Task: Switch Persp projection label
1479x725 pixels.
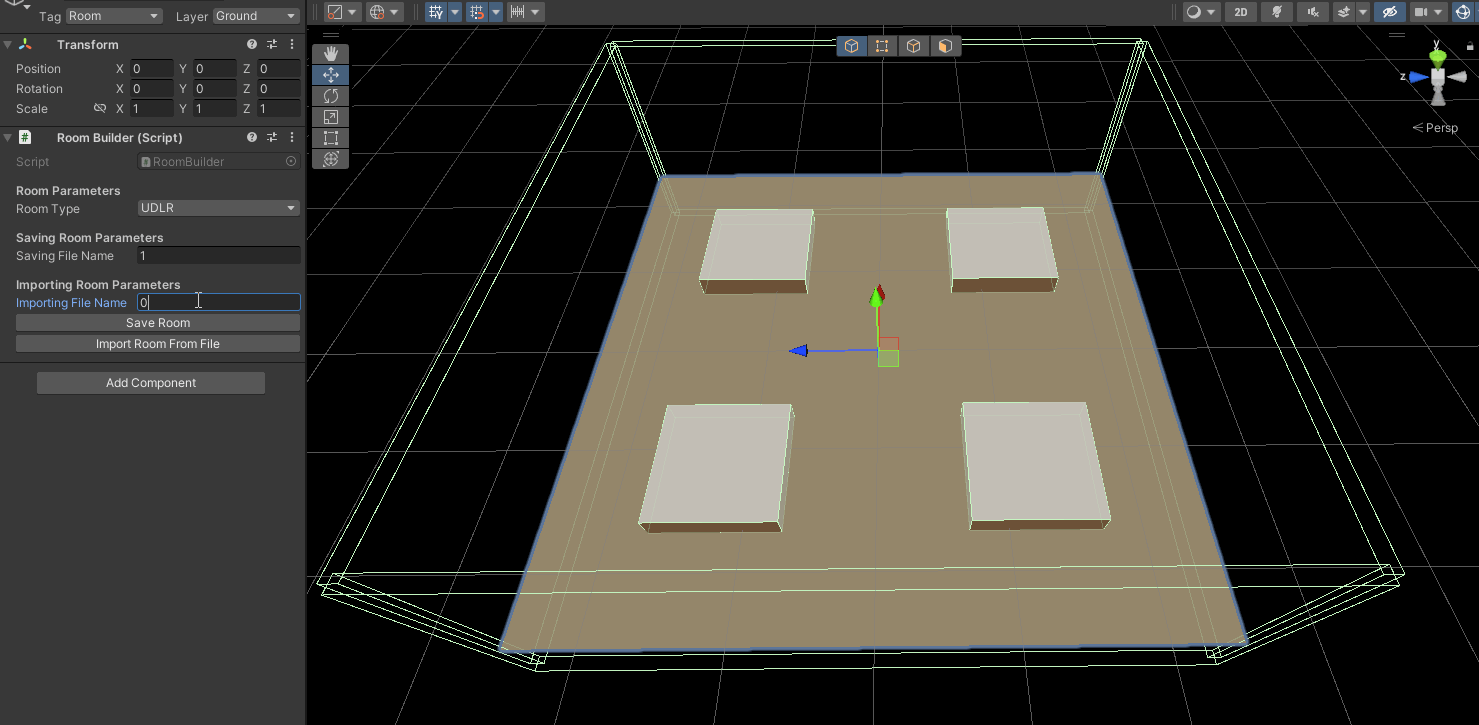Action: (1435, 128)
